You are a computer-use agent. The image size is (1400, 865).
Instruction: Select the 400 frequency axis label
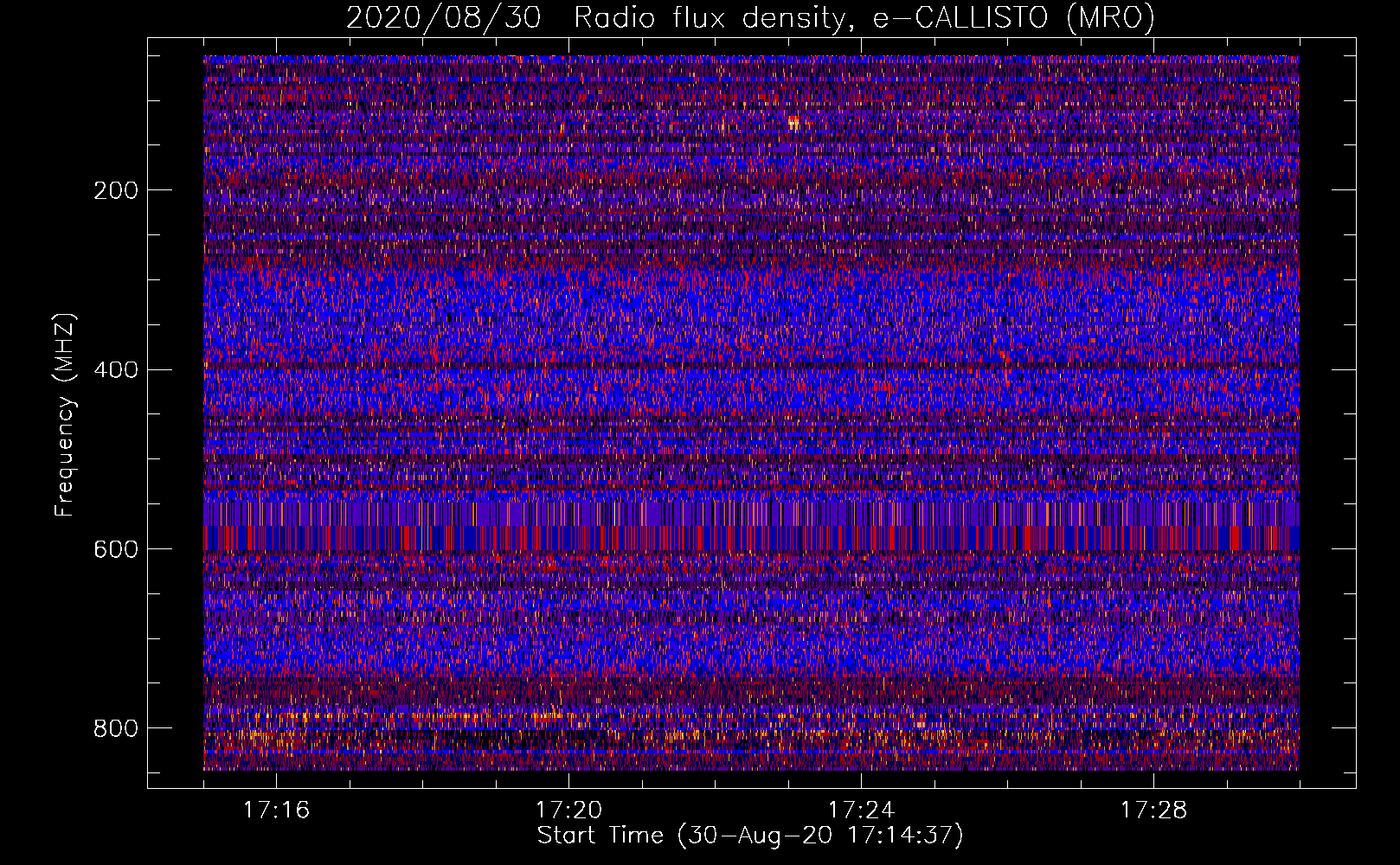115,370
